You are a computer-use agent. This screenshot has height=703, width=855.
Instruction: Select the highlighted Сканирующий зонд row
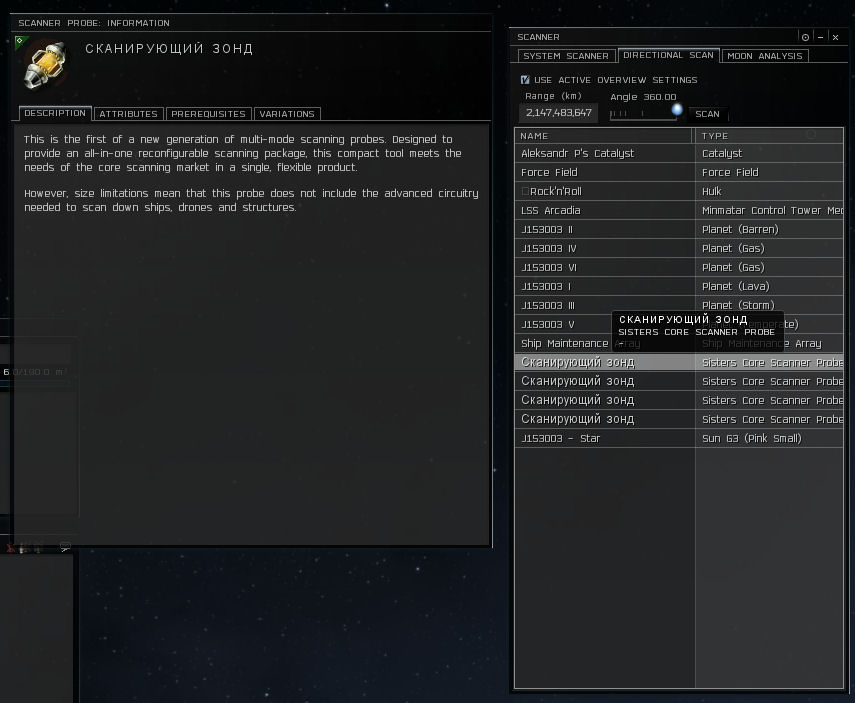tap(679, 362)
